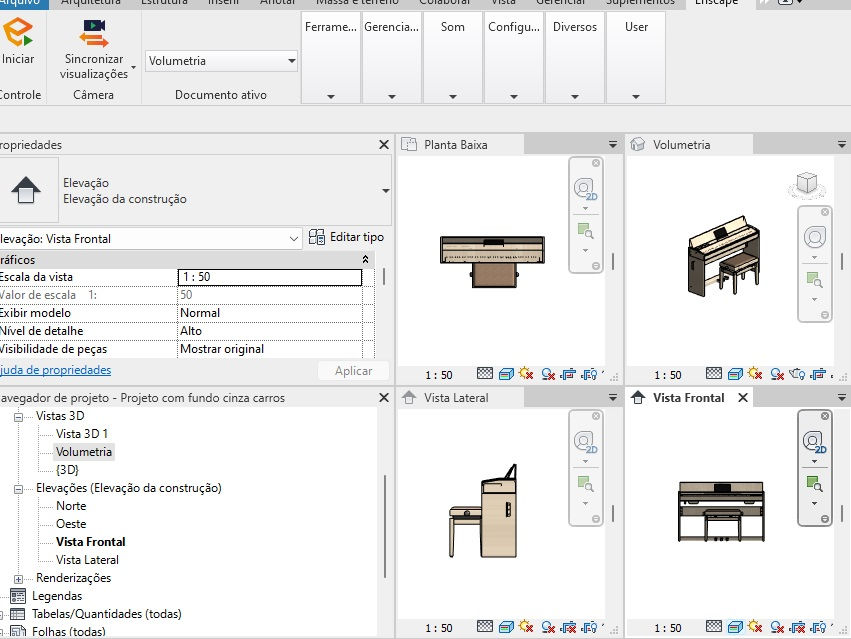851x639 pixels.
Task: Collapse Elevações (Elevação da construção) node
Action: (x=18, y=489)
